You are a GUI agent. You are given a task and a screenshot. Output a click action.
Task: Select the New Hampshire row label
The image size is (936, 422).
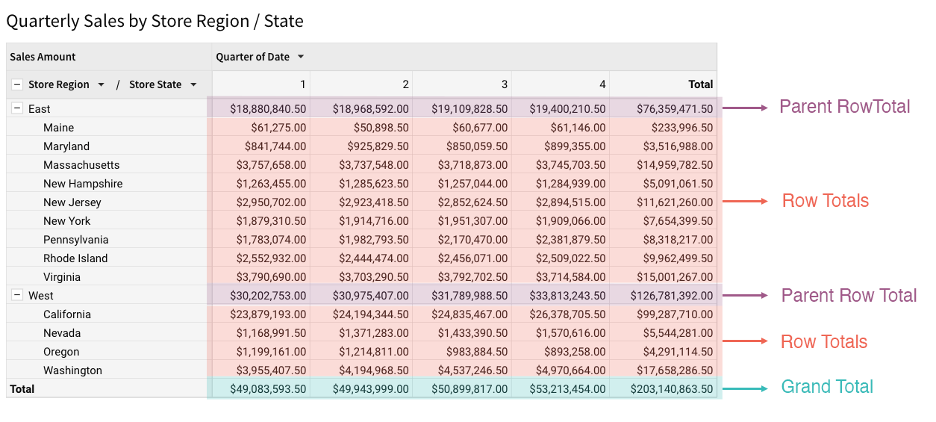(83, 184)
